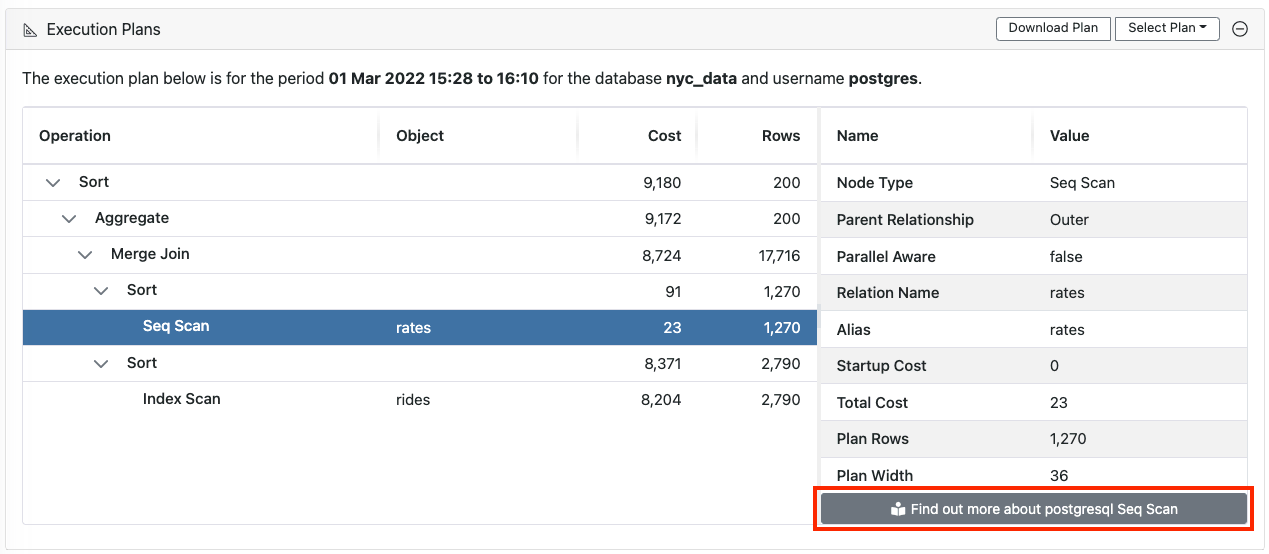
Task: Collapse the Sort node above Seq Scan
Action: point(101,290)
